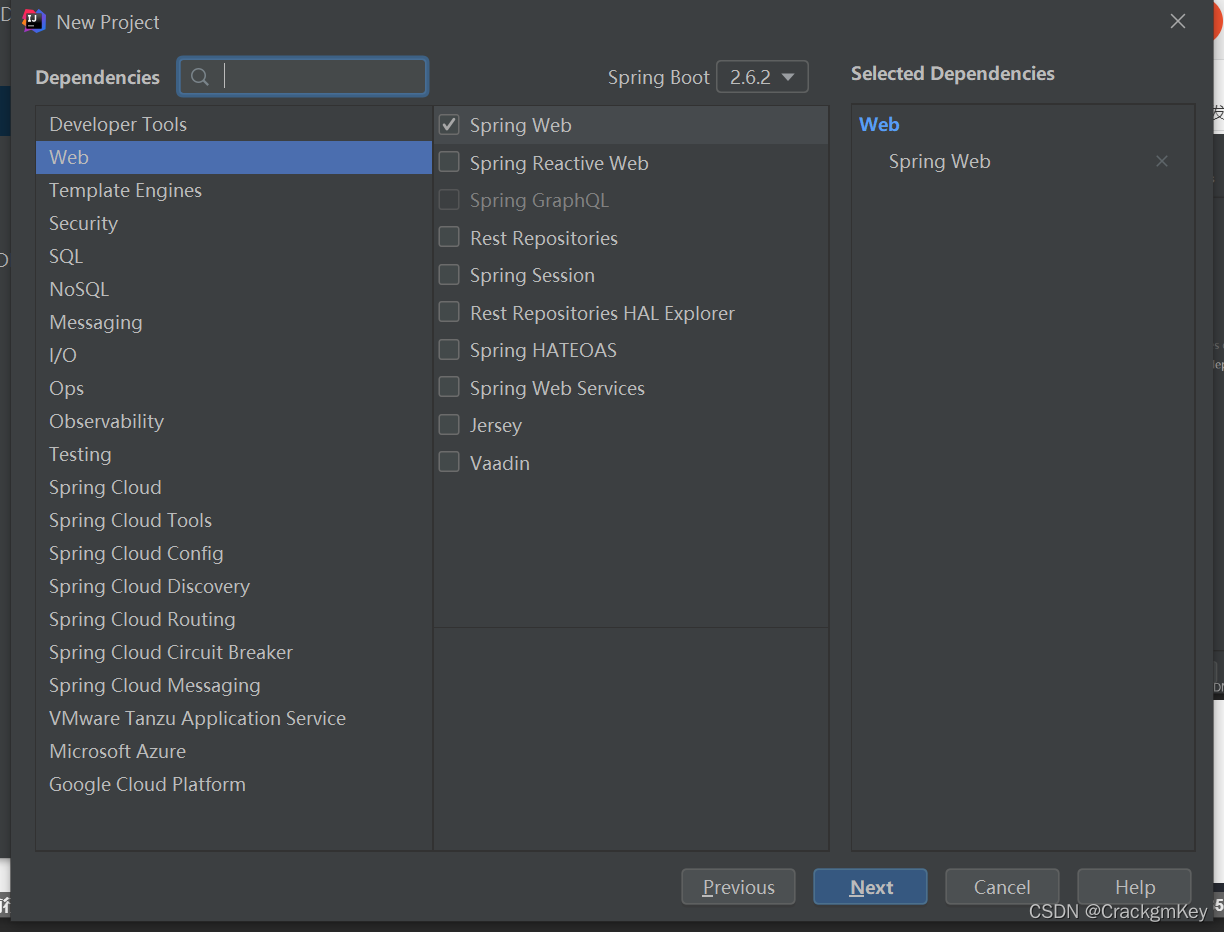Select Spring Cloud Discovery category

click(x=234, y=586)
